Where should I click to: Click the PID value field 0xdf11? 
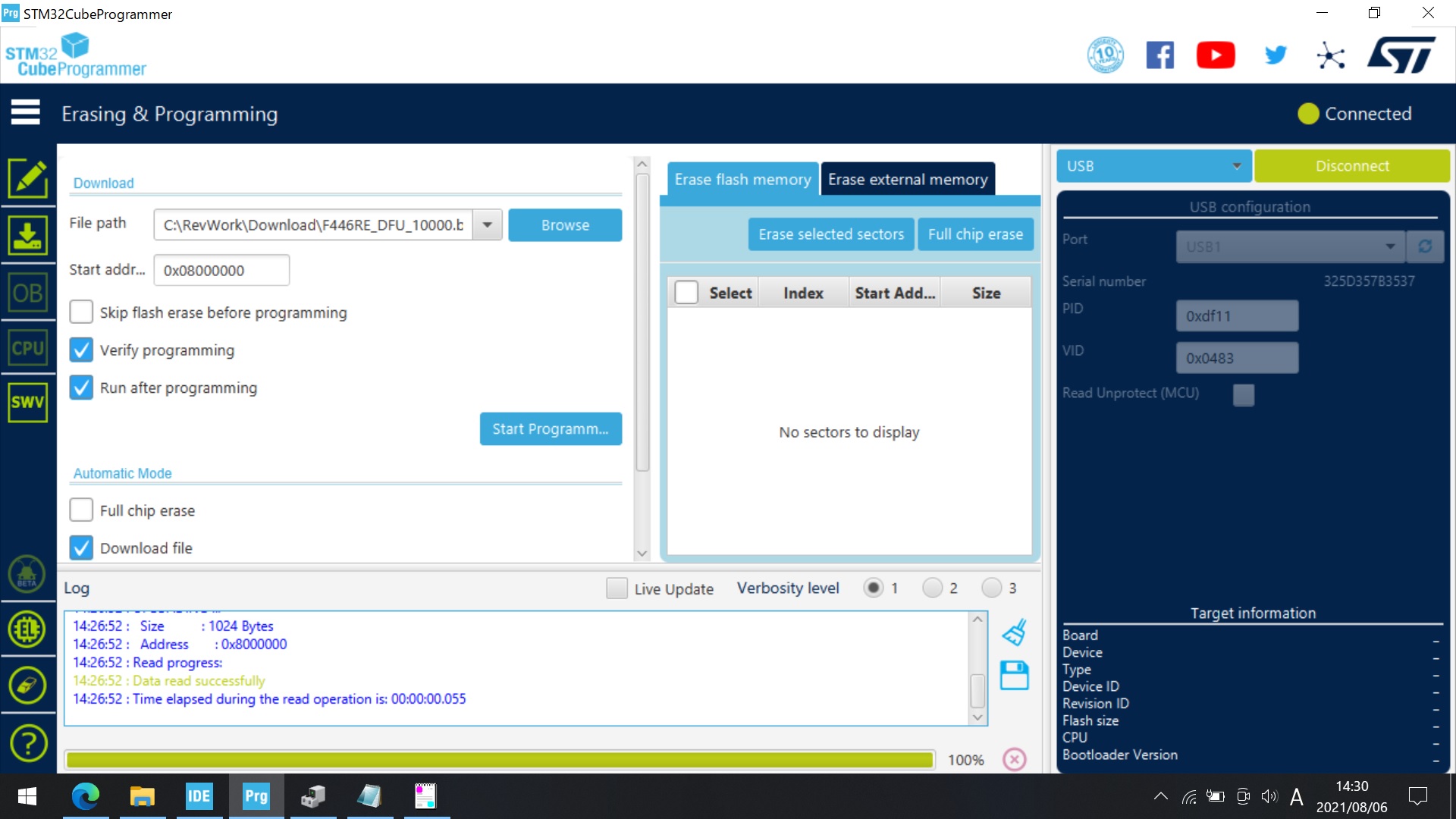pos(1237,315)
